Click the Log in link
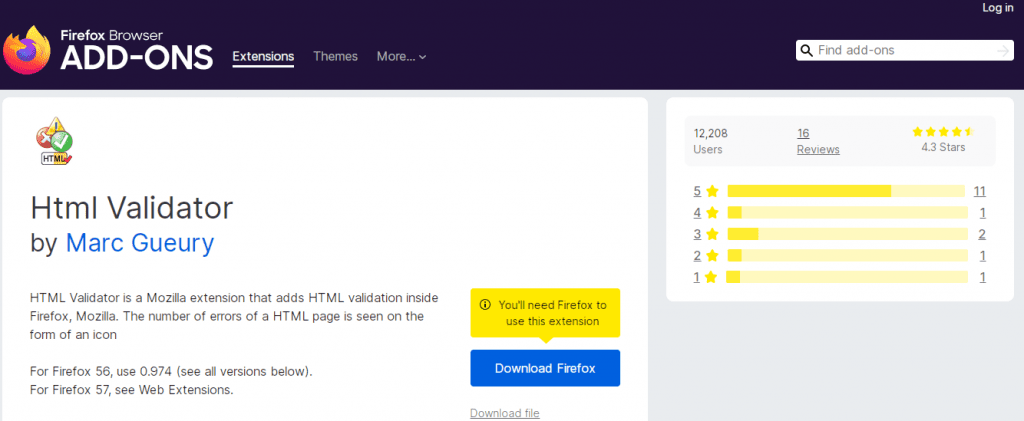 pyautogui.click(x=998, y=8)
